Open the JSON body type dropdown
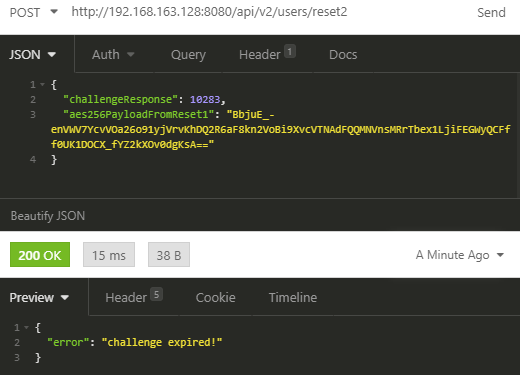 (x=33, y=55)
